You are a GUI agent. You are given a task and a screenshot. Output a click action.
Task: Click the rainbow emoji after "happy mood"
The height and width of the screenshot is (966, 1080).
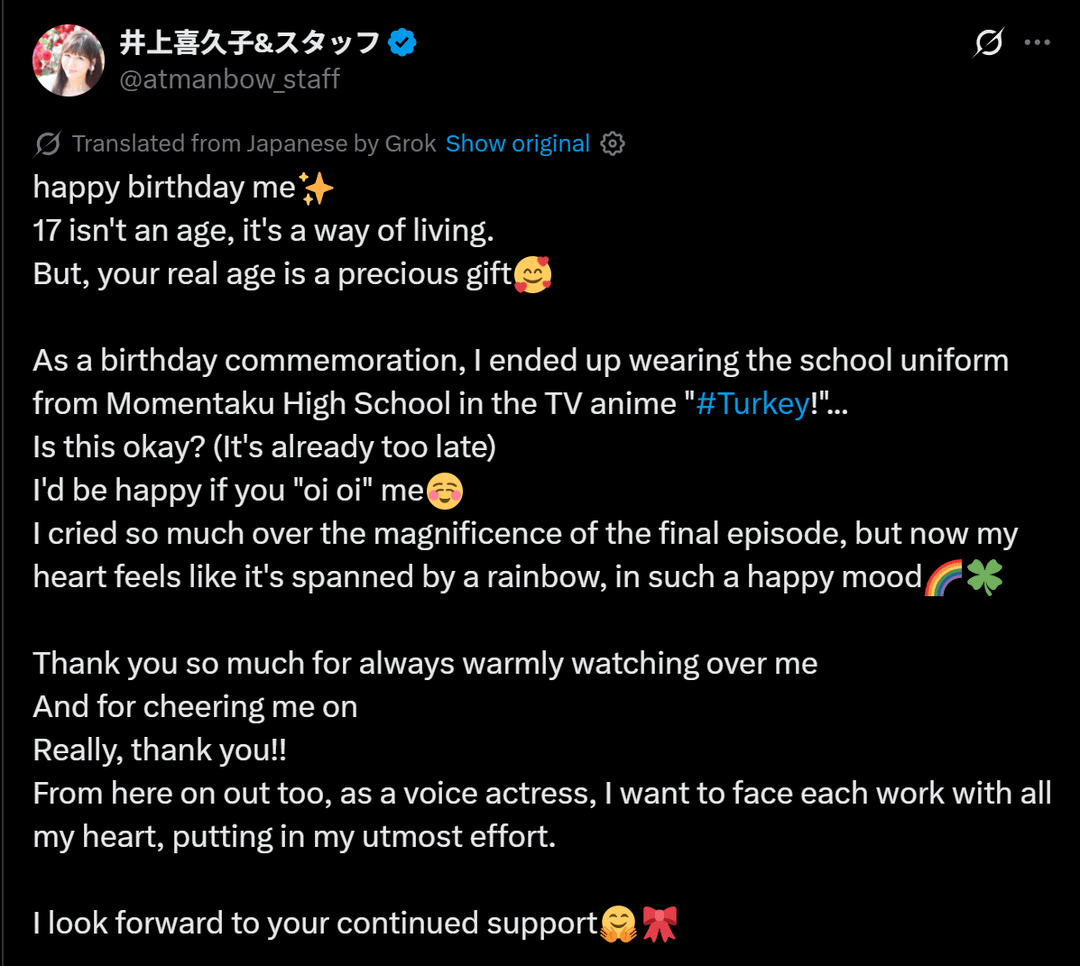click(x=942, y=577)
